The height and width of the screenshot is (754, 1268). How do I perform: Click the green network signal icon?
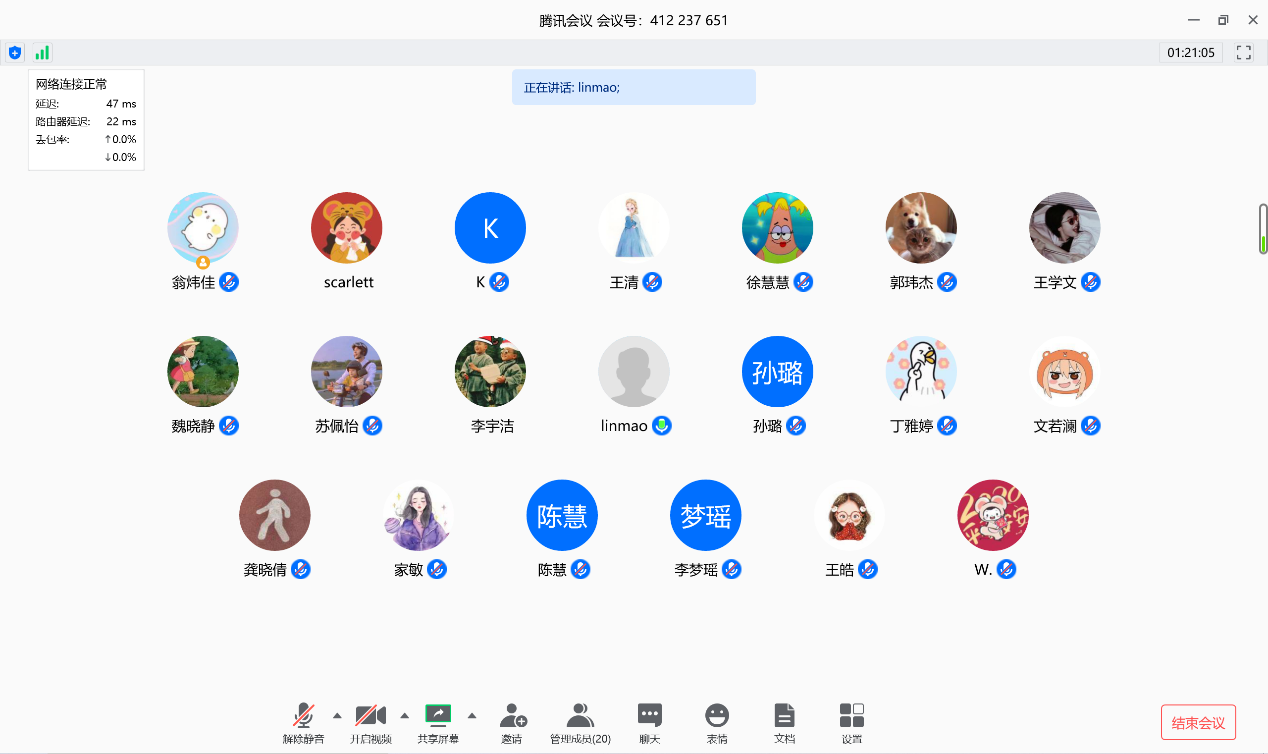tap(42, 53)
